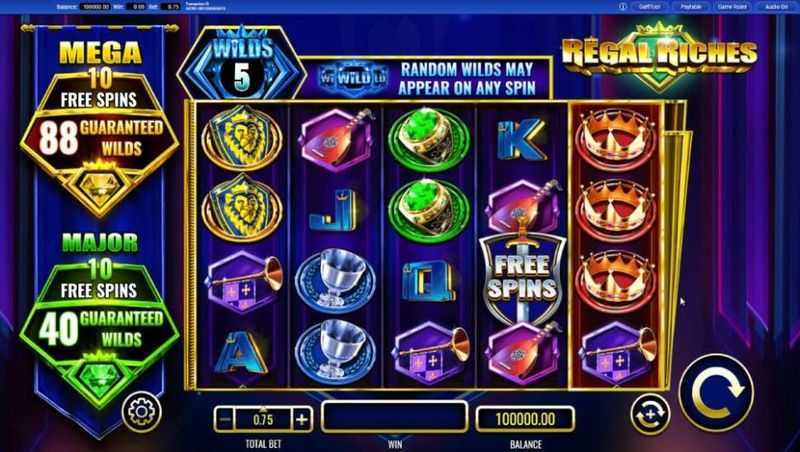
Task: Click the Wilds 5 counter hexagon
Action: point(242,65)
